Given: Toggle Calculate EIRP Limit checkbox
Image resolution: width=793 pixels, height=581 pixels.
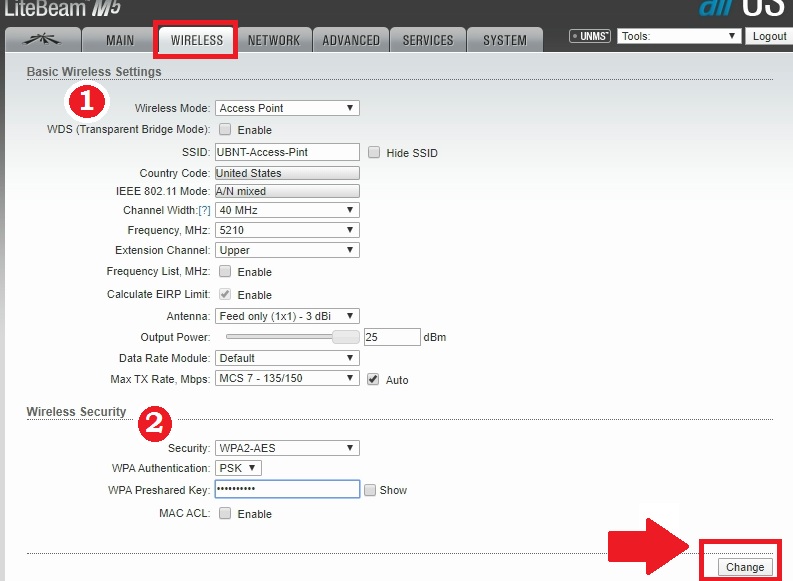Looking at the screenshot, I should pyautogui.click(x=225, y=294).
